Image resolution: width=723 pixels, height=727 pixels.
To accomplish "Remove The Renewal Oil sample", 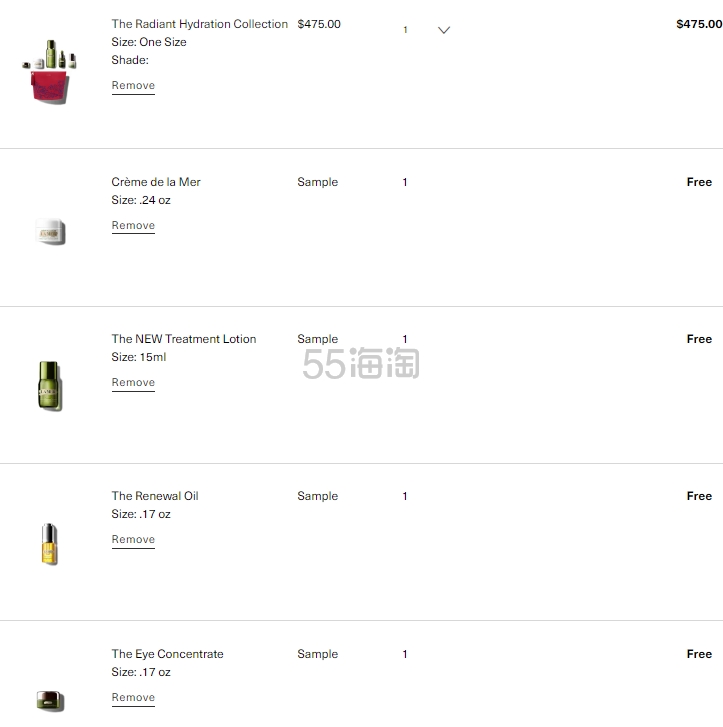I will (x=133, y=540).
